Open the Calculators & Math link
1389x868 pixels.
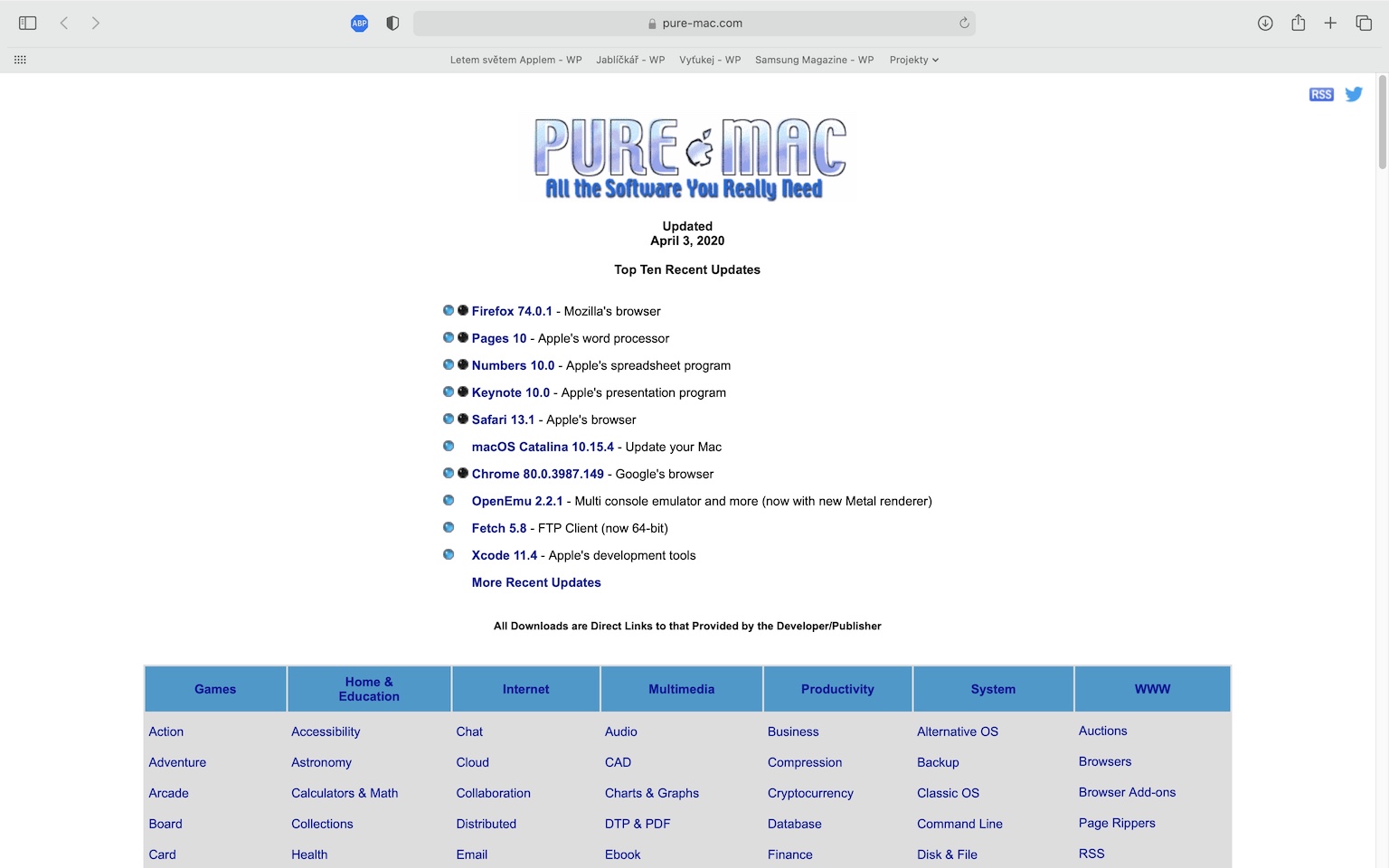345,793
